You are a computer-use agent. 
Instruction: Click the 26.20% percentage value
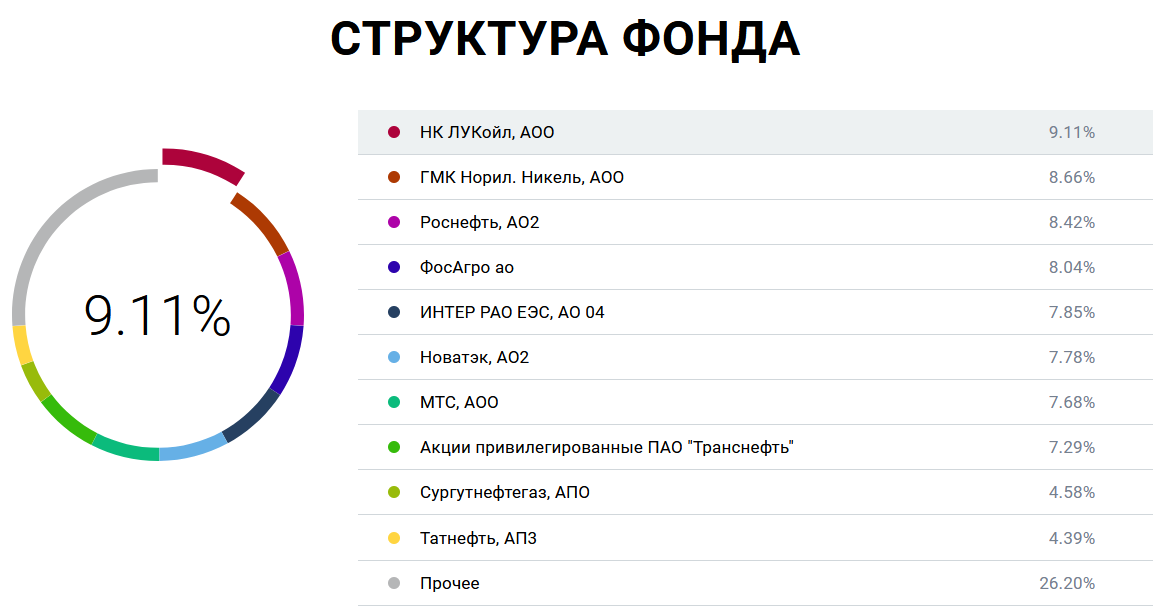coord(1067,583)
